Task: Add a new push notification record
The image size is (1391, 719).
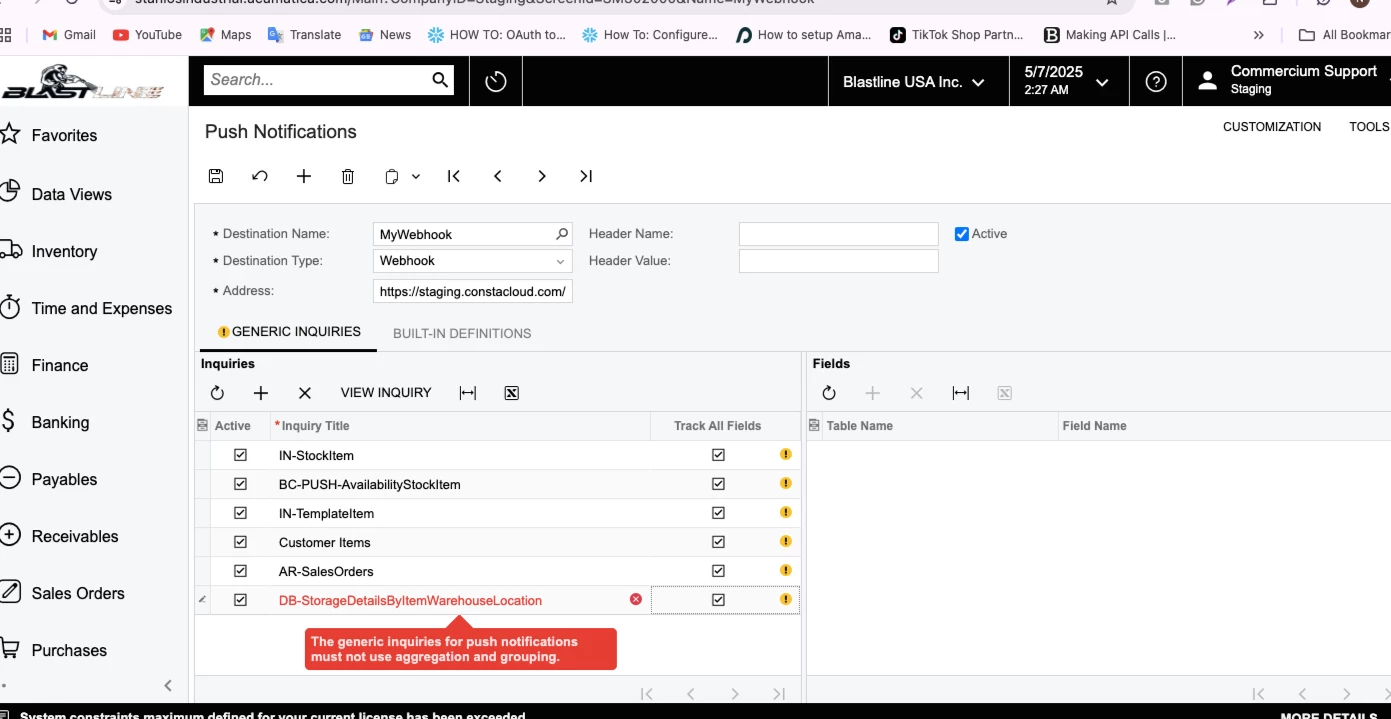Action: 304,176
